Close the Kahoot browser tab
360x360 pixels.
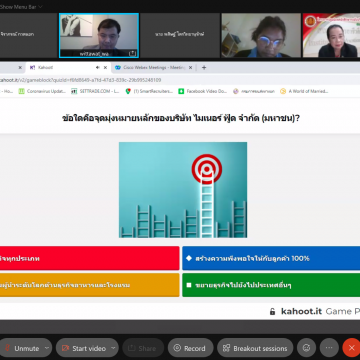[105, 68]
